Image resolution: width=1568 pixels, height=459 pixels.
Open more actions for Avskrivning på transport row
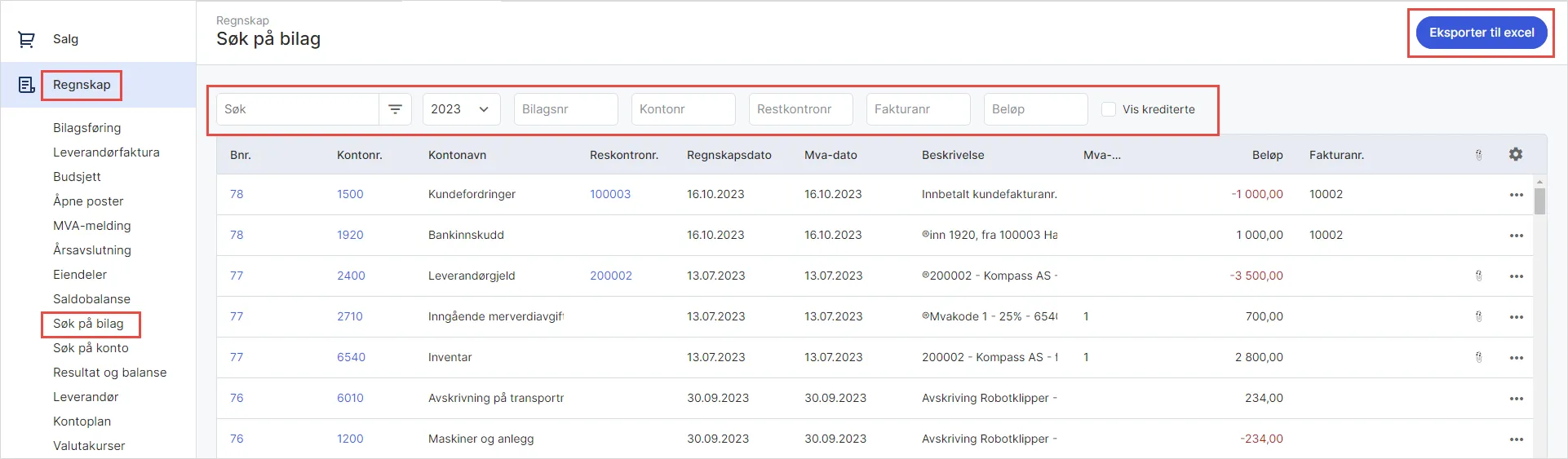coord(1517,399)
